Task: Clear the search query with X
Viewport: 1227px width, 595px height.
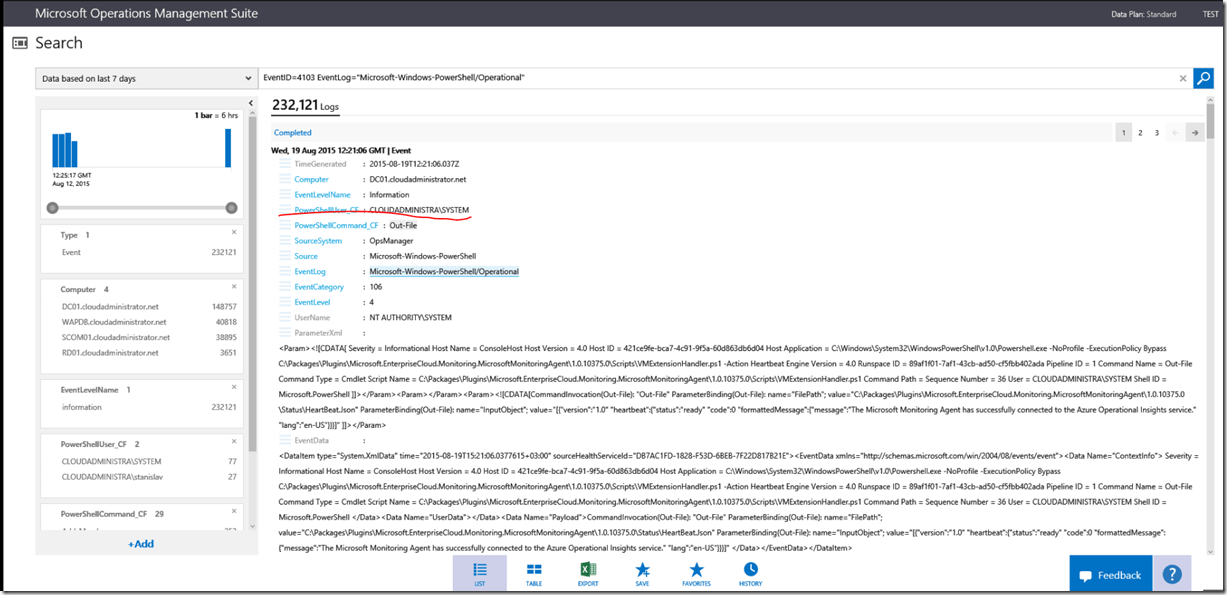Action: coord(1182,78)
